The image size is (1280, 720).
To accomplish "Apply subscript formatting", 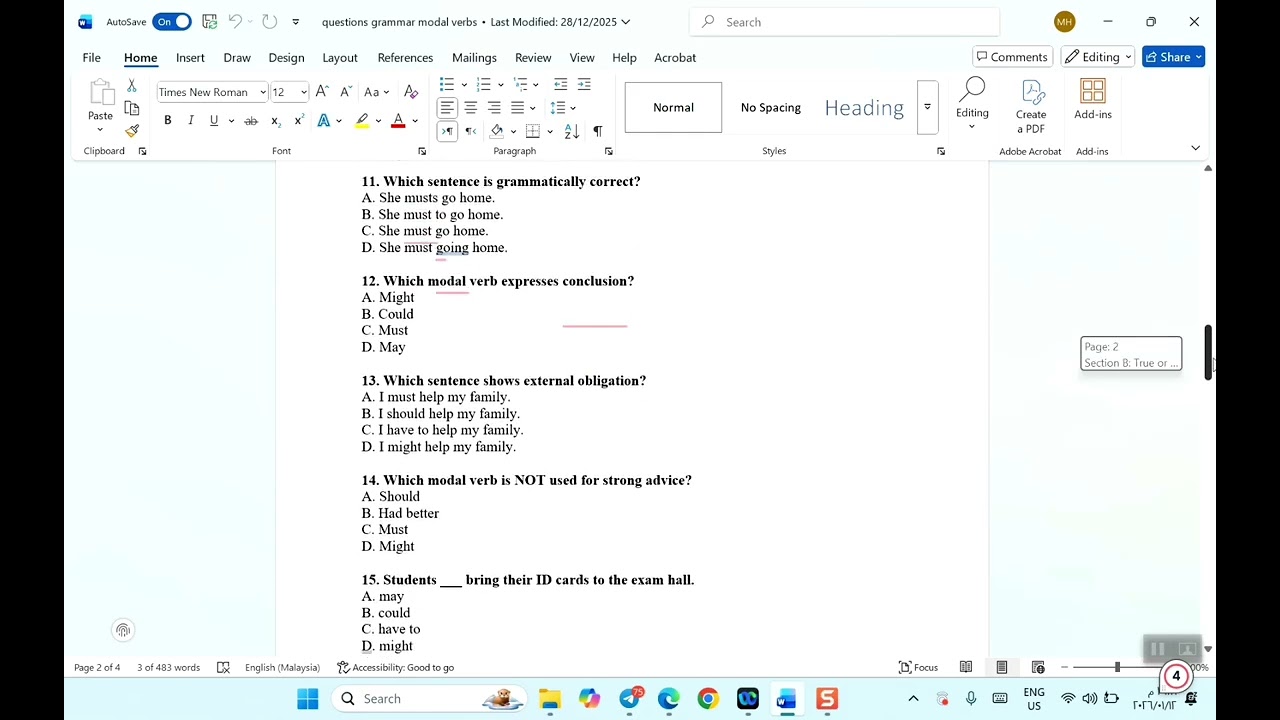I will tap(276, 121).
